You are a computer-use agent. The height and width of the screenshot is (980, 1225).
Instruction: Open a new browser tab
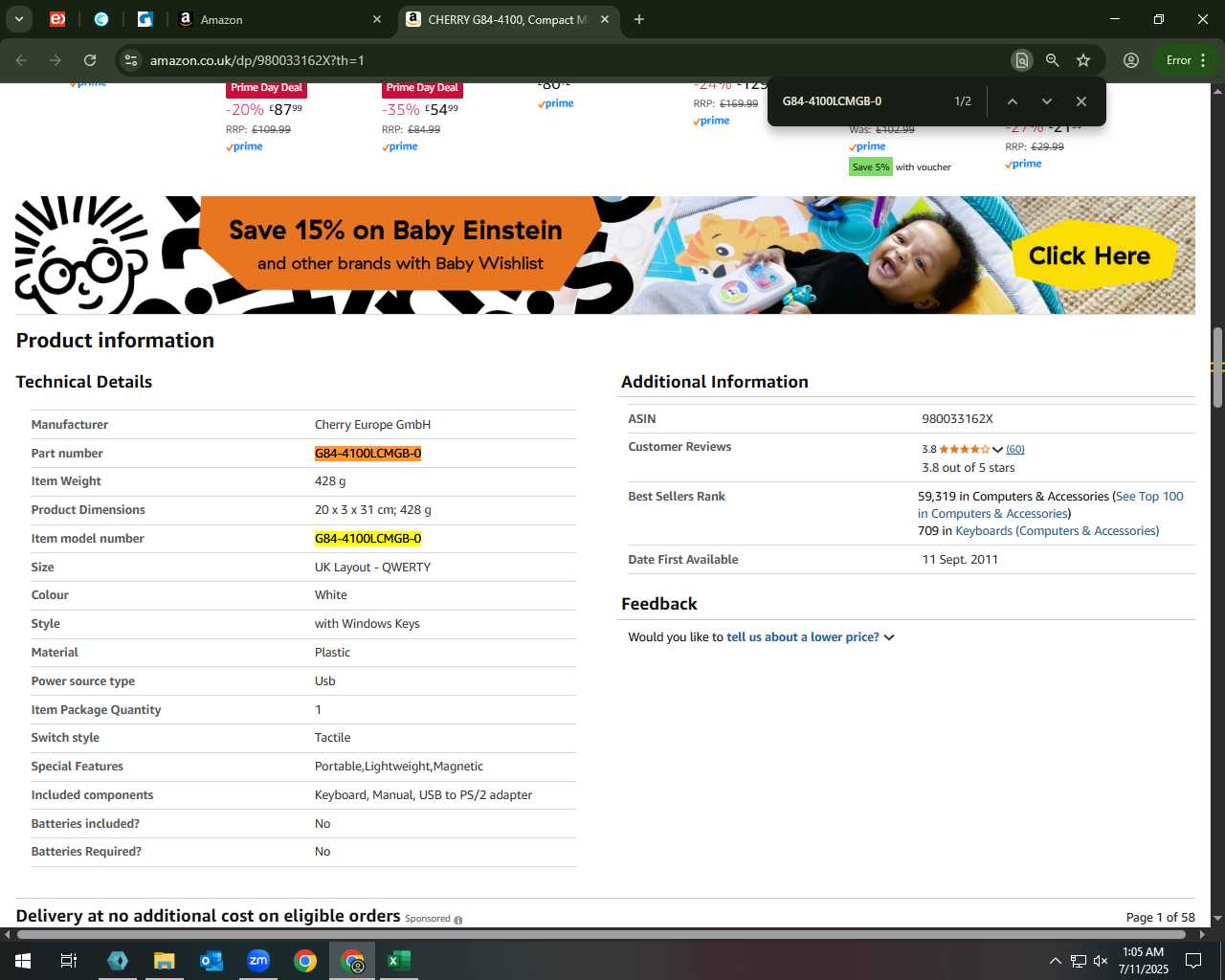[x=639, y=19]
